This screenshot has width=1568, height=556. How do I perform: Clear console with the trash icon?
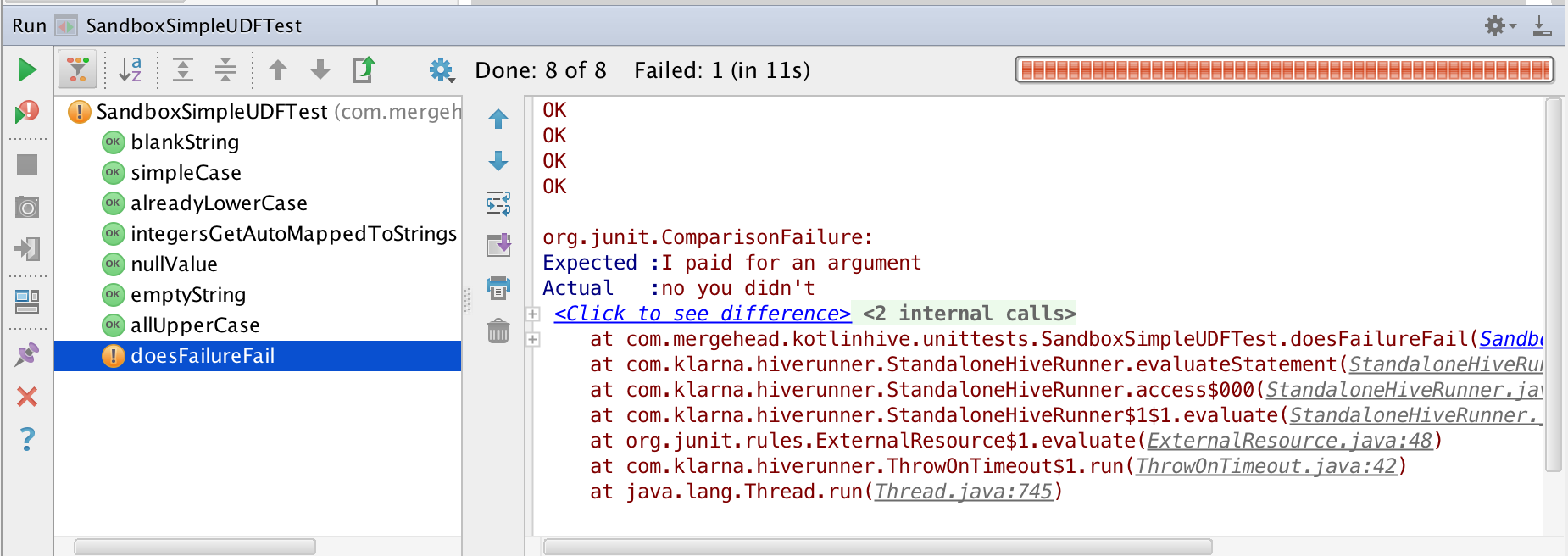(498, 331)
